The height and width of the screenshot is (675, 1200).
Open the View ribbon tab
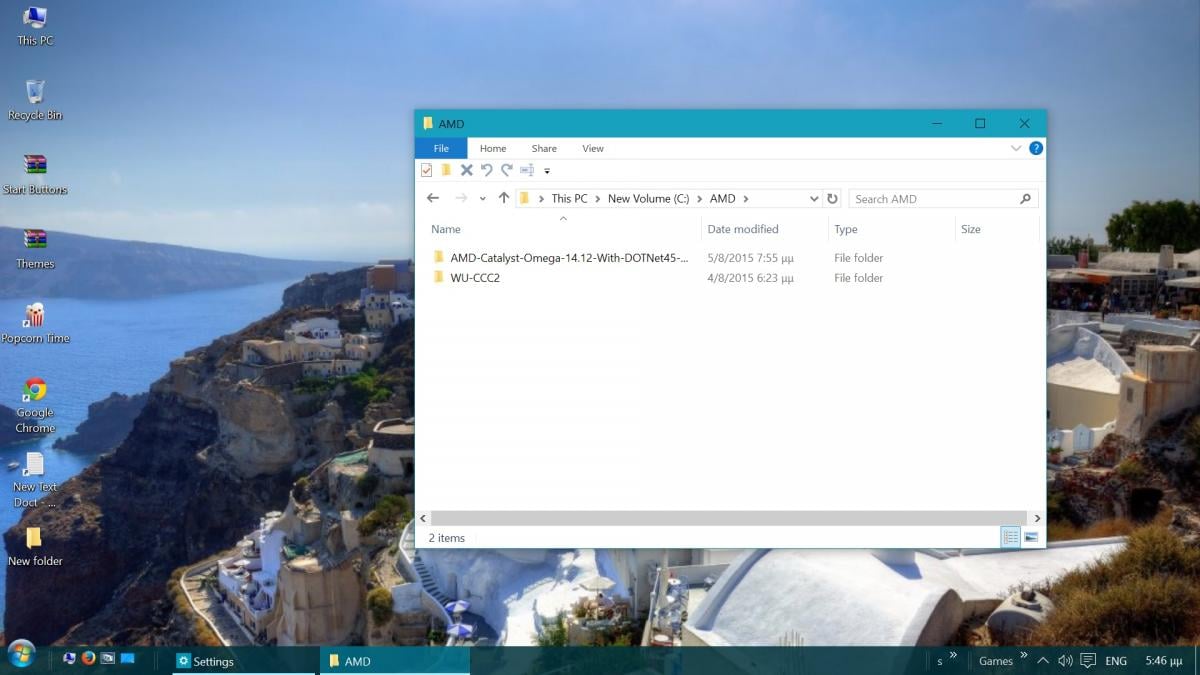pyautogui.click(x=593, y=148)
